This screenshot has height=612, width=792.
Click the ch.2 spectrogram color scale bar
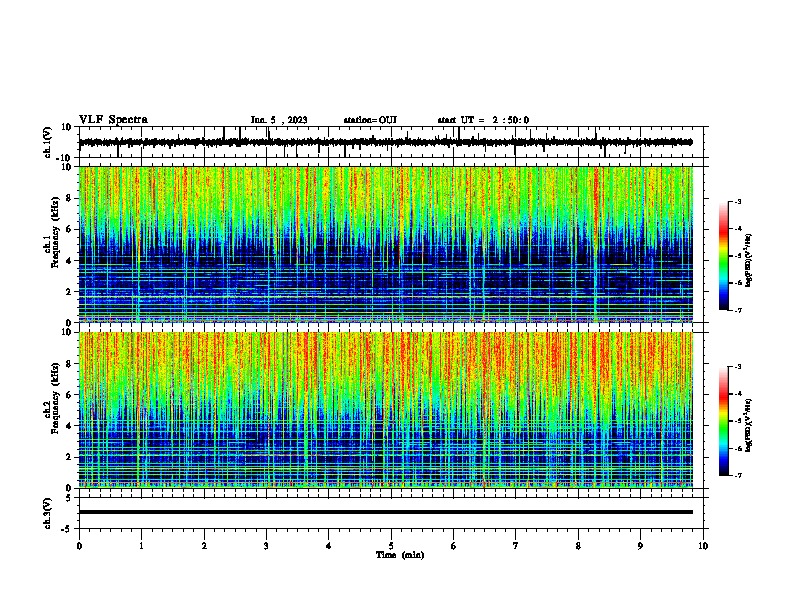pyautogui.click(x=724, y=421)
